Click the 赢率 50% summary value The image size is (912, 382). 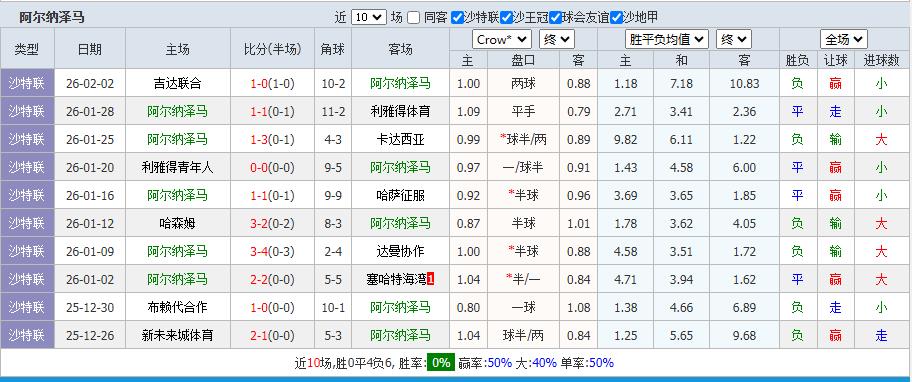click(x=500, y=363)
